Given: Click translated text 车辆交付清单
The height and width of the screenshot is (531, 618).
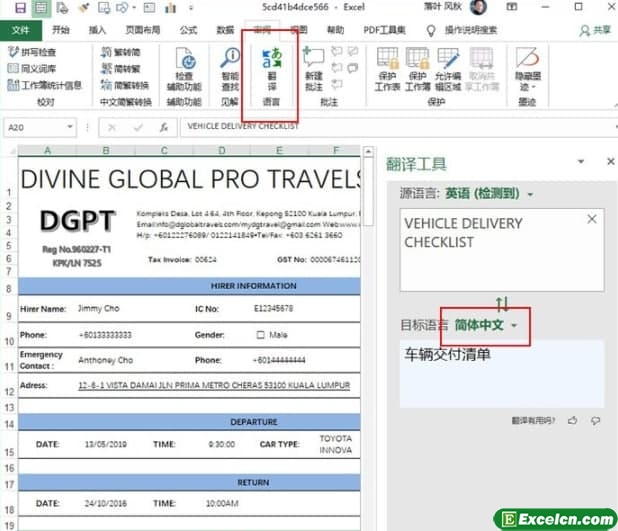Looking at the screenshot, I should (x=447, y=354).
